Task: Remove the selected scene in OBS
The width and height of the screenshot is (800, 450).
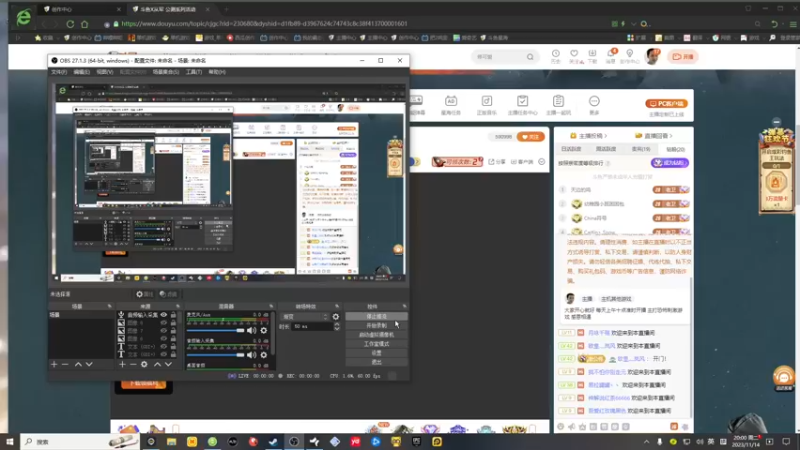Action: pos(65,364)
